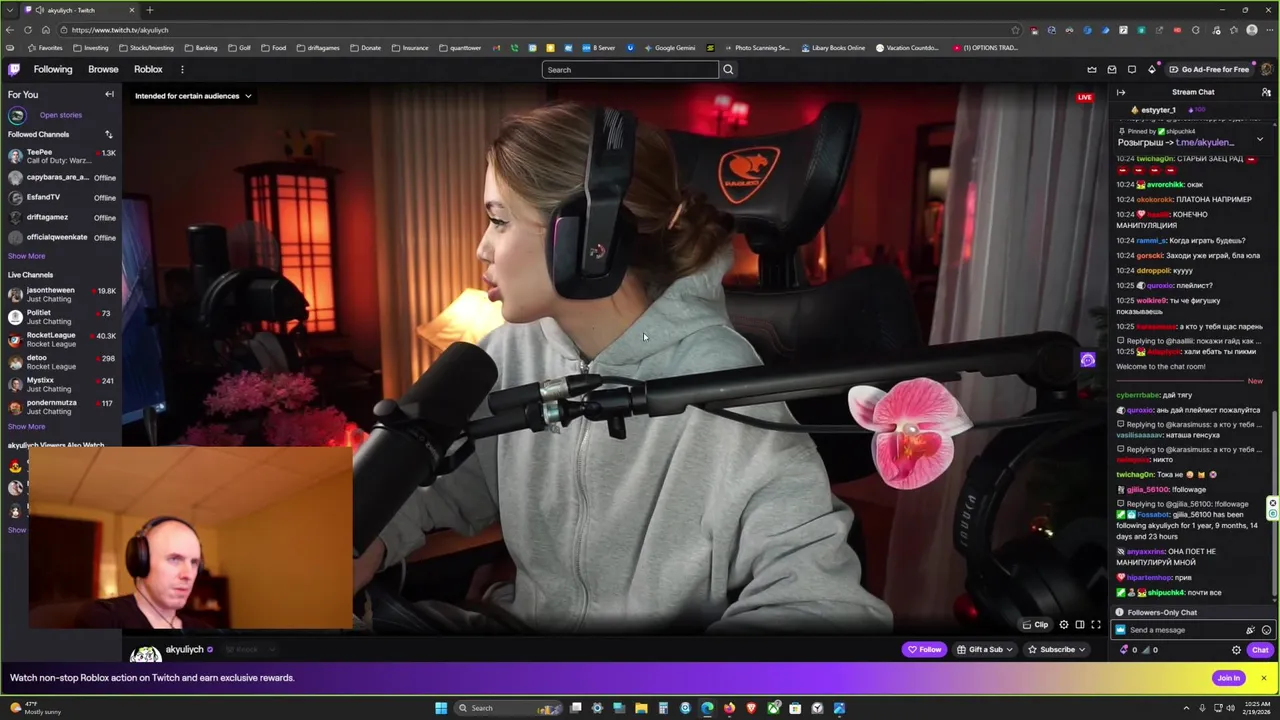Open a new browser tab
The width and height of the screenshot is (1280, 720).
coord(150,10)
